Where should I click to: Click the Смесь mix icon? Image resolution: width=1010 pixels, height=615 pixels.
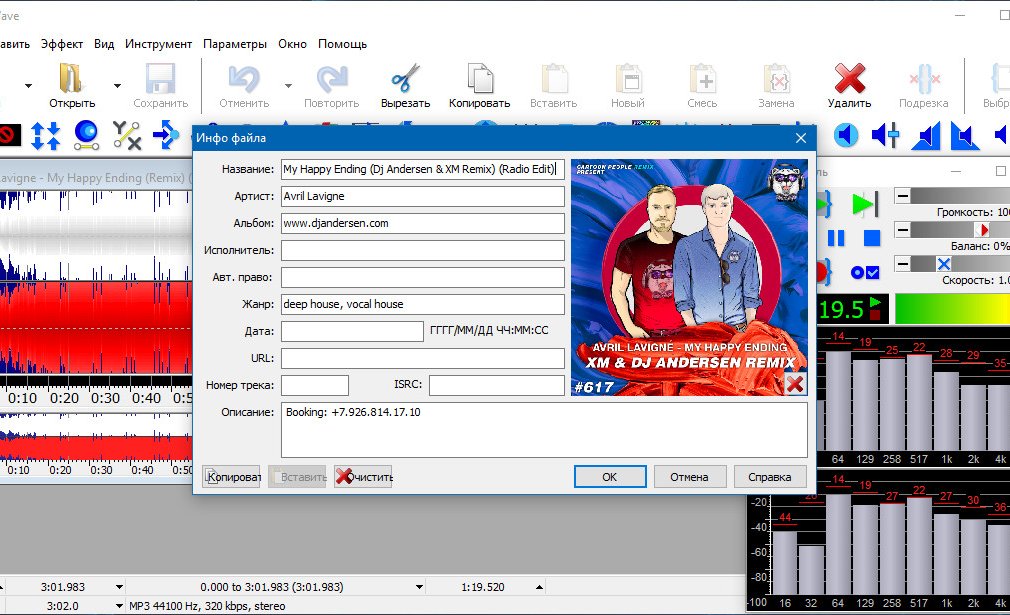[702, 79]
